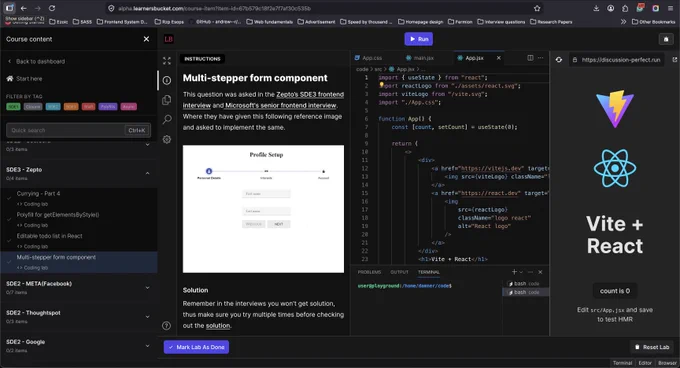The width and height of the screenshot is (680, 368).
Task: Click the count is 0 button
Action: pyautogui.click(x=615, y=291)
